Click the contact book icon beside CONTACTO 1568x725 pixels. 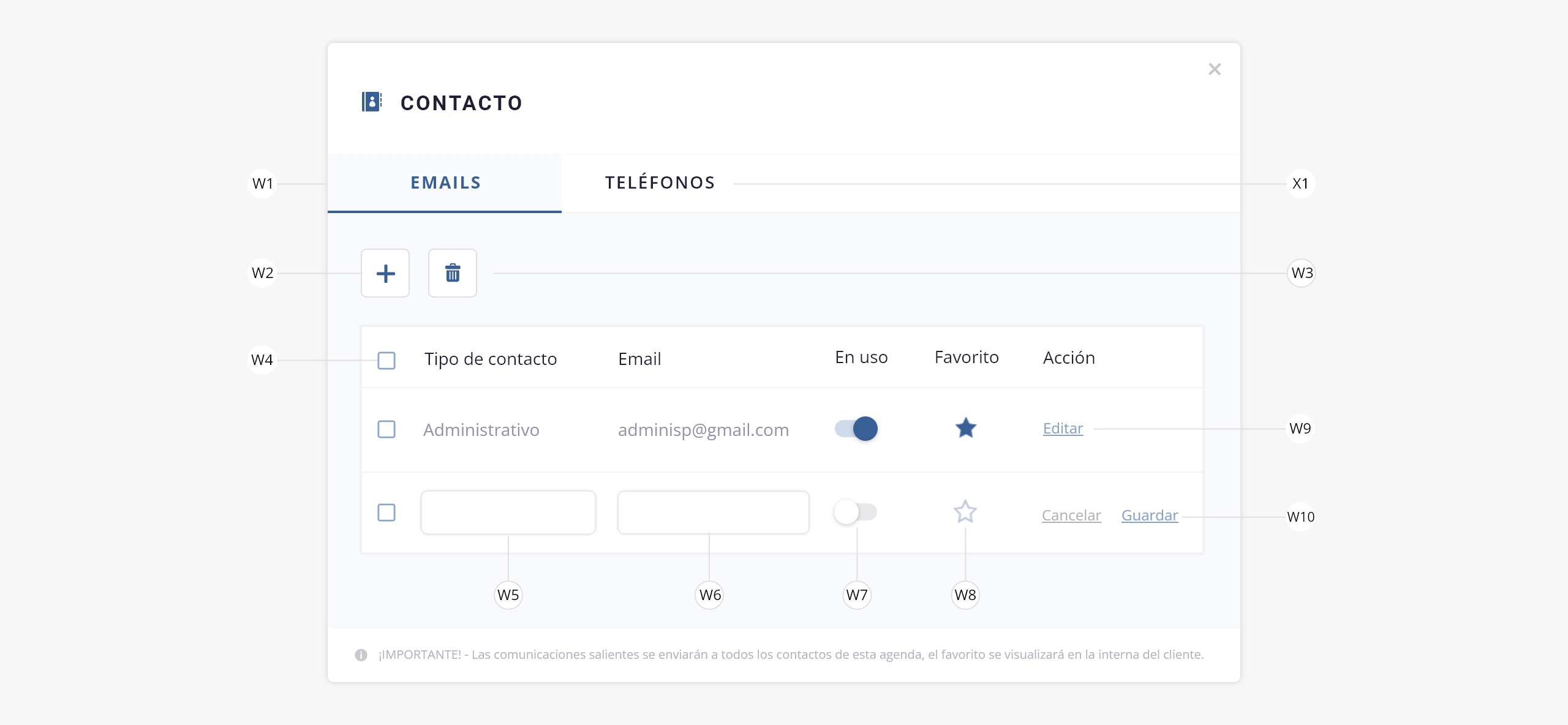point(372,102)
